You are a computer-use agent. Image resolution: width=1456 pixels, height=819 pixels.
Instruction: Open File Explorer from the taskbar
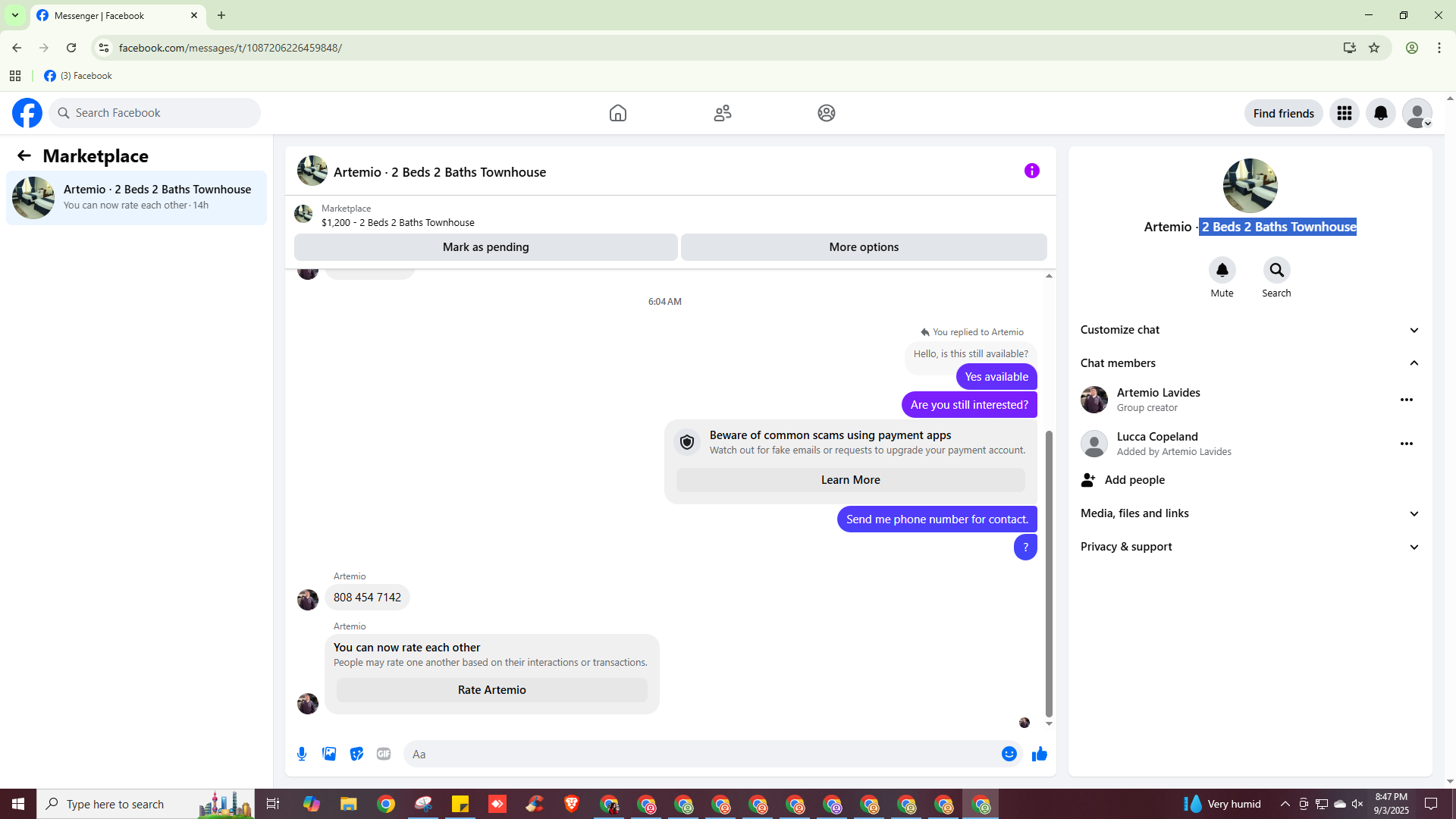point(348,804)
